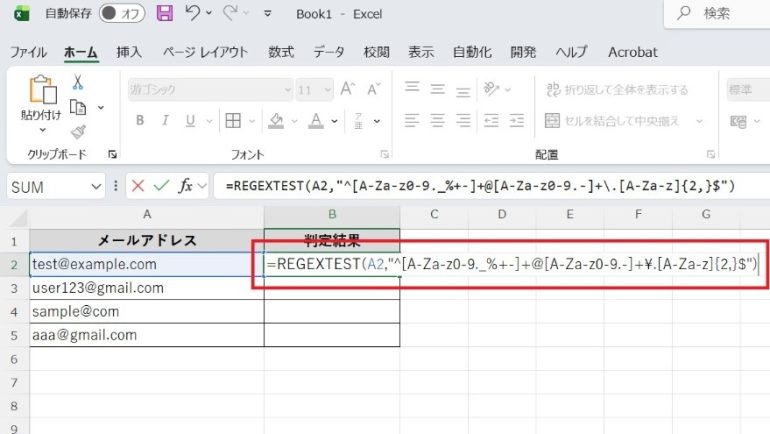The height and width of the screenshot is (434, 770).
Task: Click cell test@example.com
Action: point(147,264)
